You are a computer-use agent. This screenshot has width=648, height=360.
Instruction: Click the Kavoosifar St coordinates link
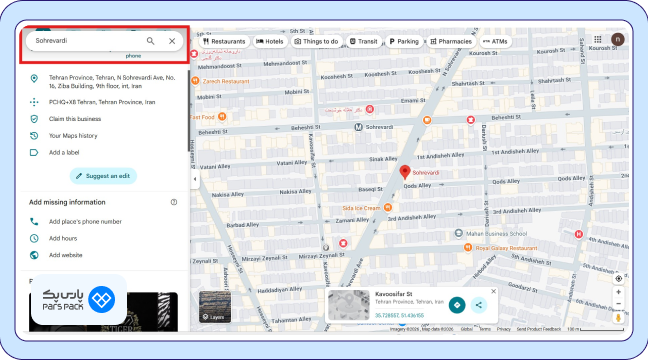tap(399, 315)
